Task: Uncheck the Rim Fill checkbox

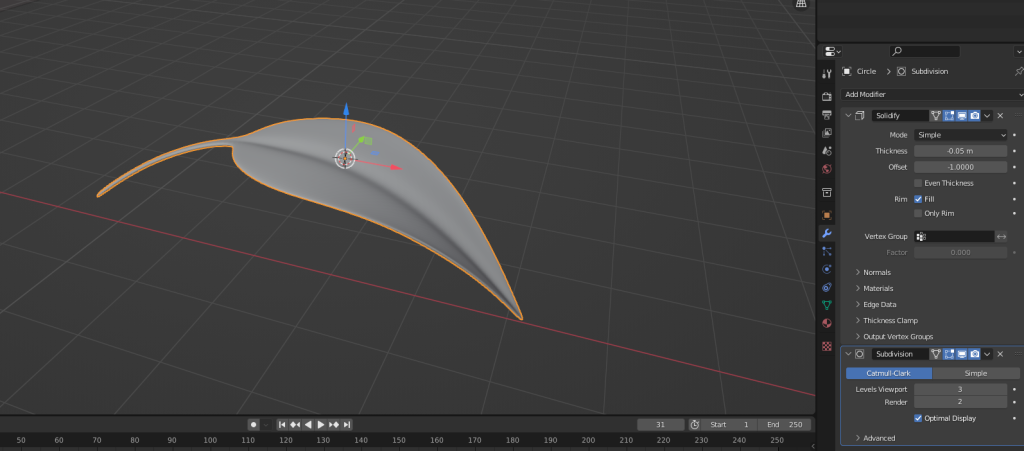Action: point(918,199)
